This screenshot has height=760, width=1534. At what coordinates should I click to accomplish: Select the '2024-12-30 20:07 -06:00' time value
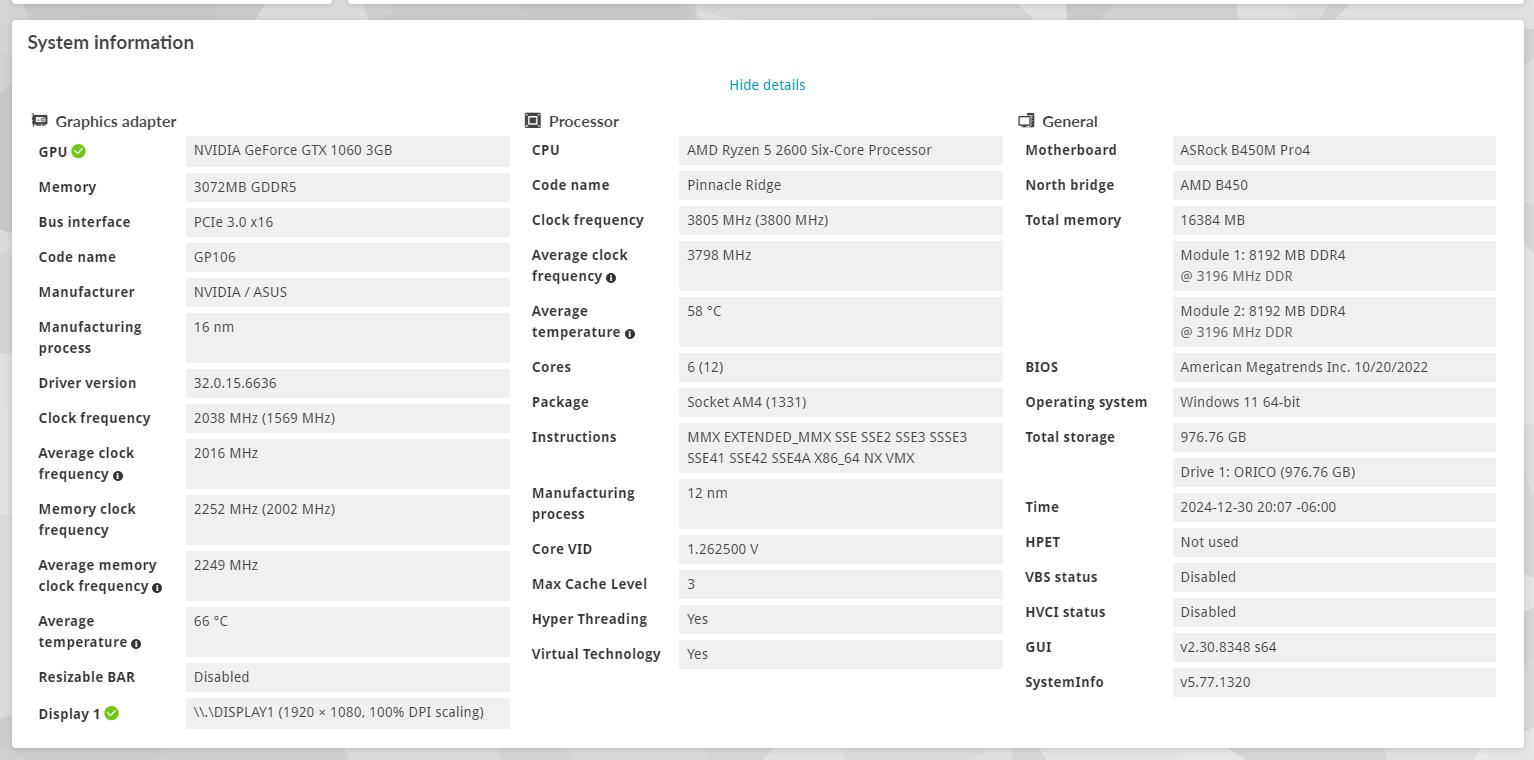1334,507
